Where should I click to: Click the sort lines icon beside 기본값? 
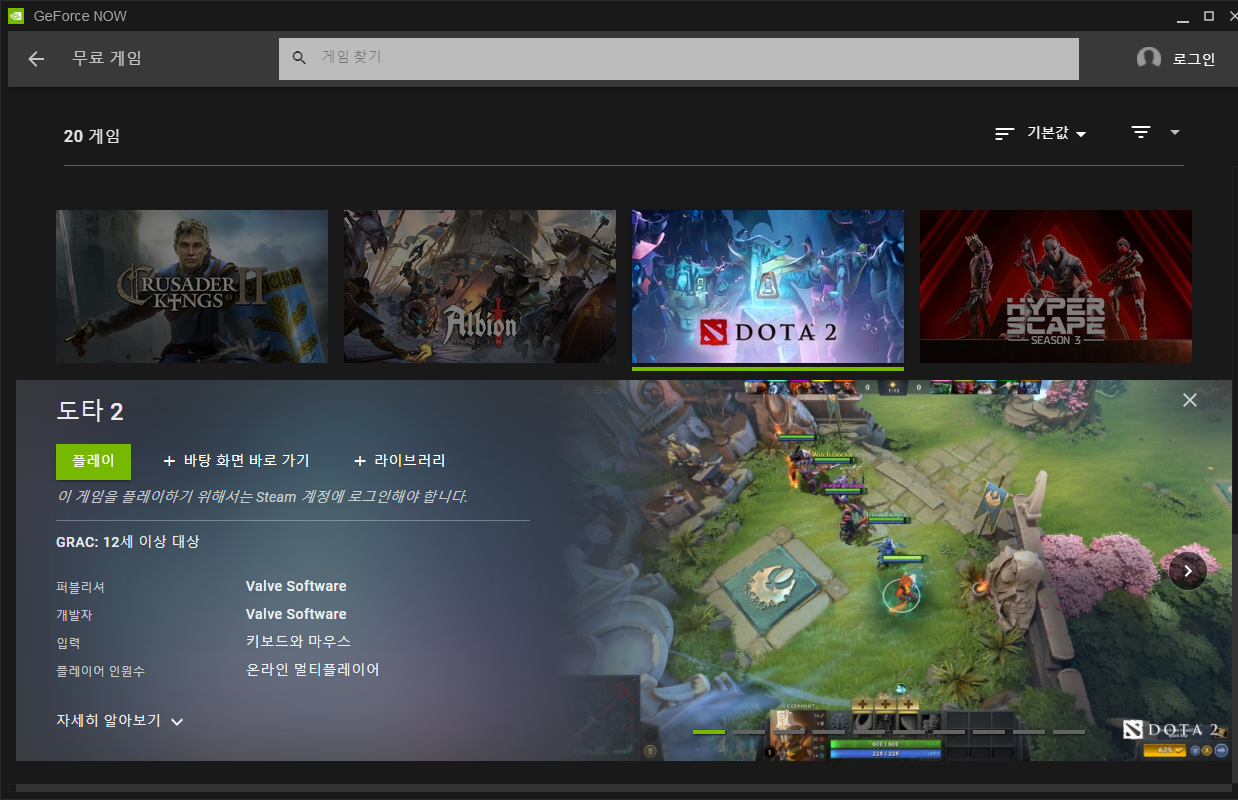1005,133
